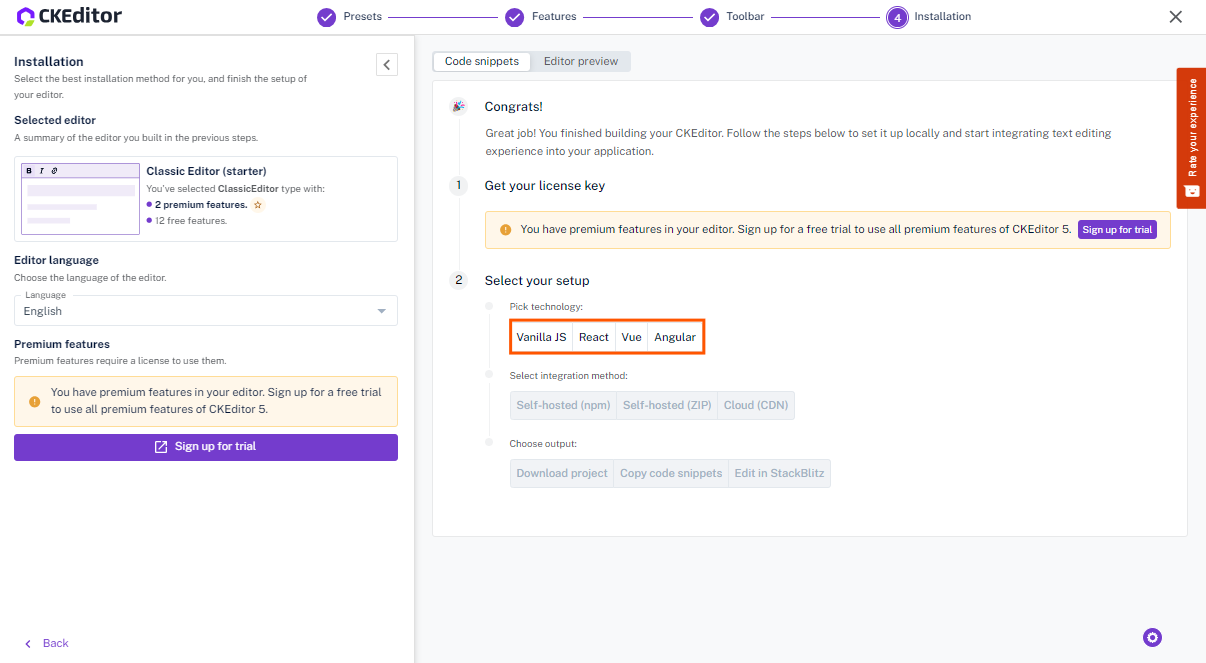Click the Installation step label

pos(943,17)
